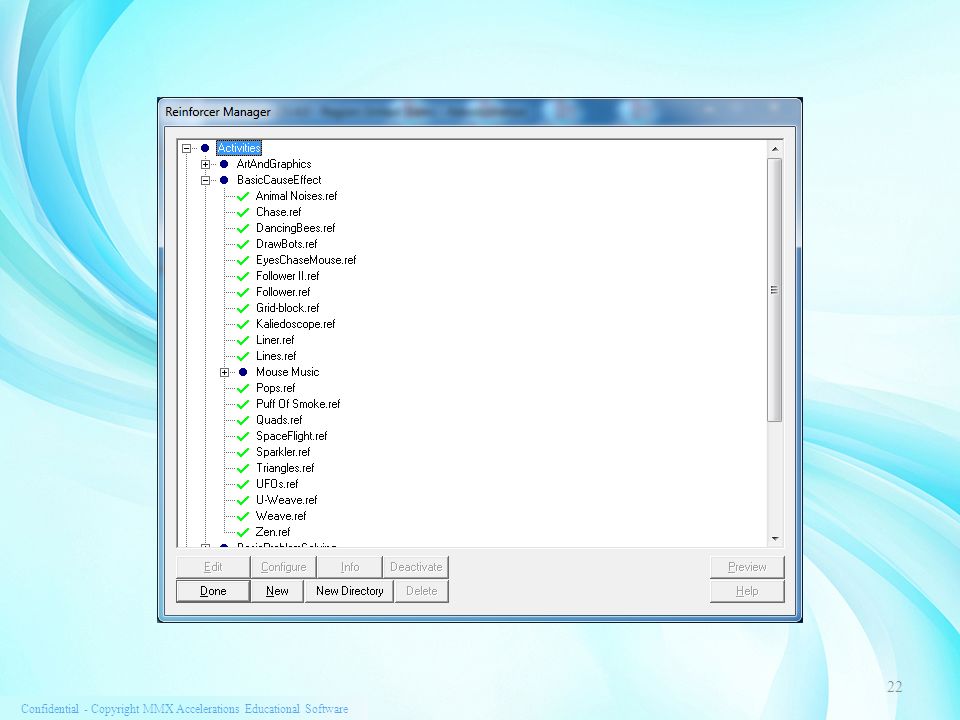Viewport: 960px width, 720px height.
Task: Click the green checkmark of Liner.ref
Action: pos(243,340)
